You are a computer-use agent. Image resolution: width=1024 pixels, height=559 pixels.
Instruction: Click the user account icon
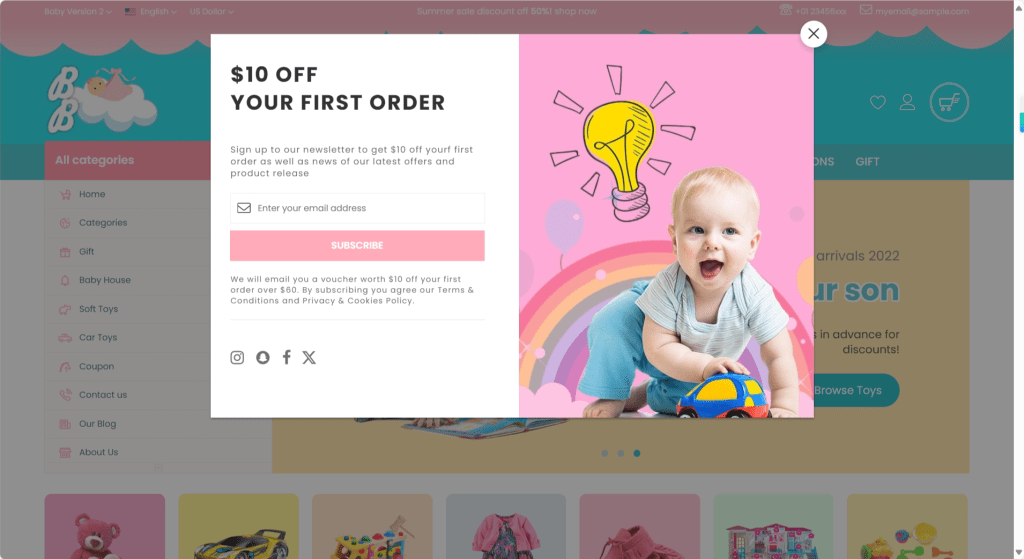point(907,102)
